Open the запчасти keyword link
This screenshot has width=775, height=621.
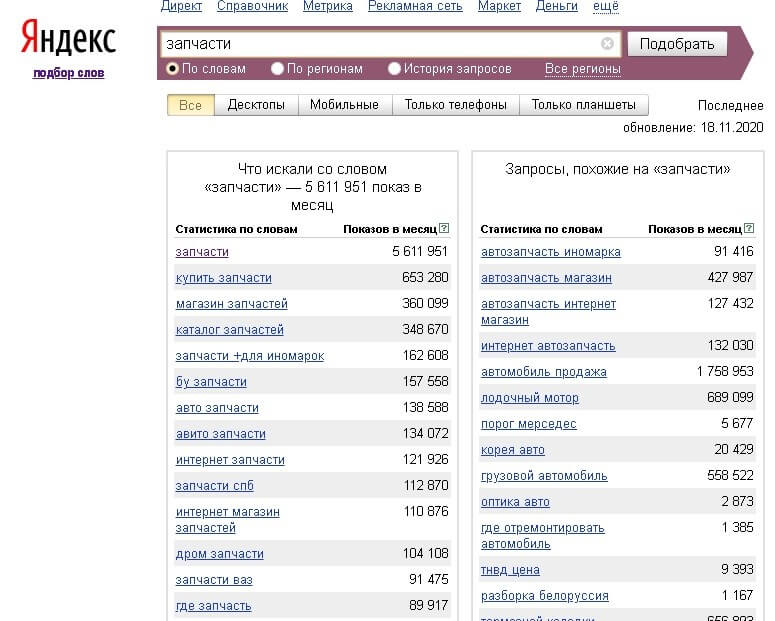pyautogui.click(x=202, y=252)
